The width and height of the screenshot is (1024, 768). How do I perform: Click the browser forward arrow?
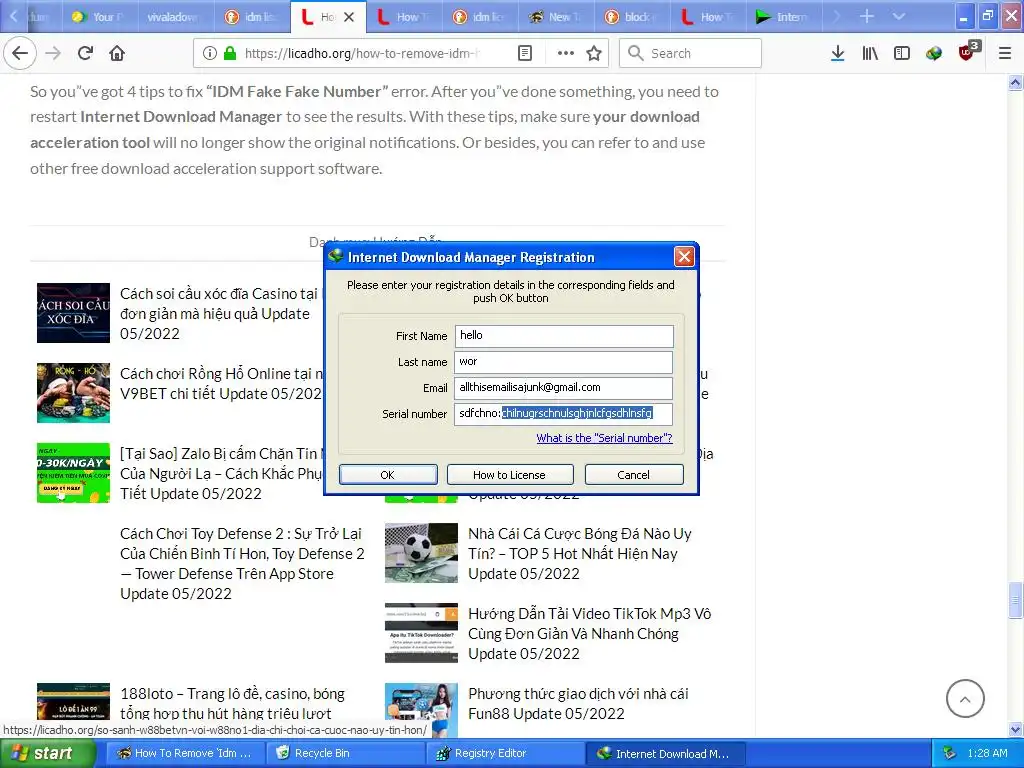[x=53, y=53]
